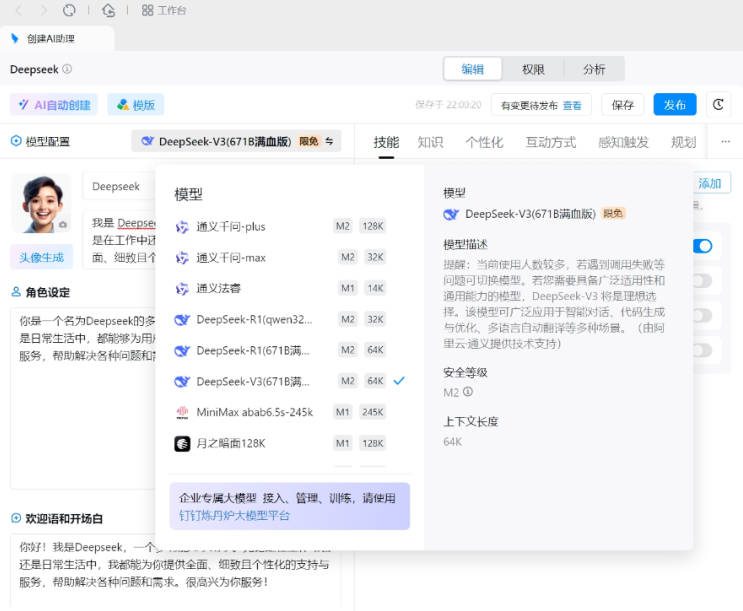Open the 技能 tab

(x=386, y=142)
